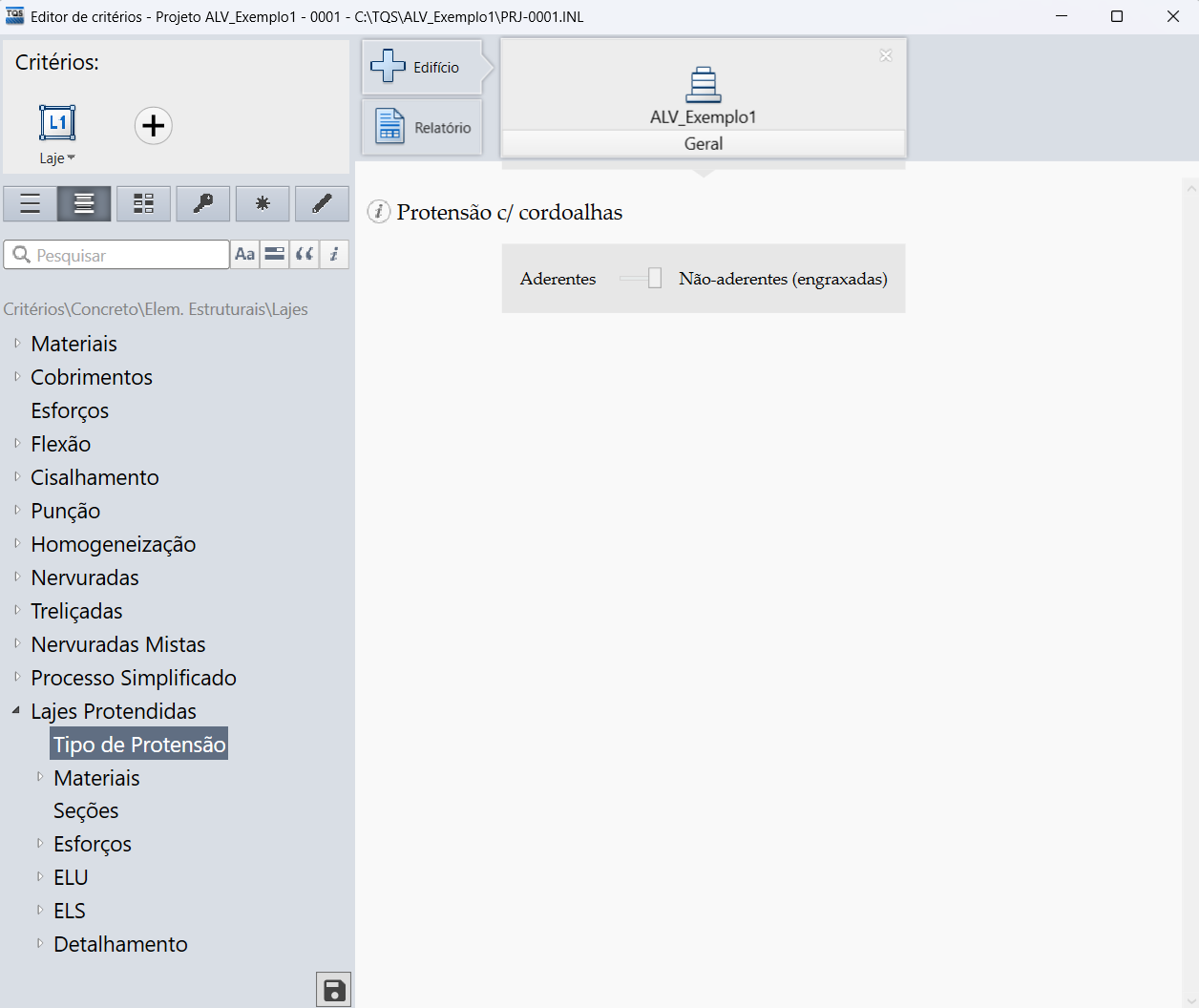Click info icon beside Protensão c/ cordoalhas
Screen dimensions: 1199x1008
(379, 212)
